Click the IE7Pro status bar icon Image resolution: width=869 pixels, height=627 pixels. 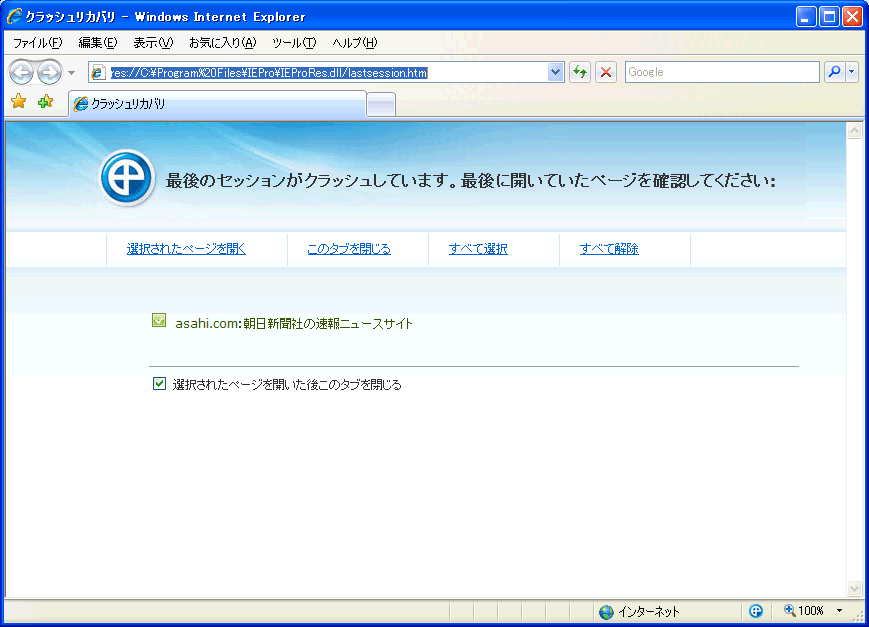[x=756, y=611]
